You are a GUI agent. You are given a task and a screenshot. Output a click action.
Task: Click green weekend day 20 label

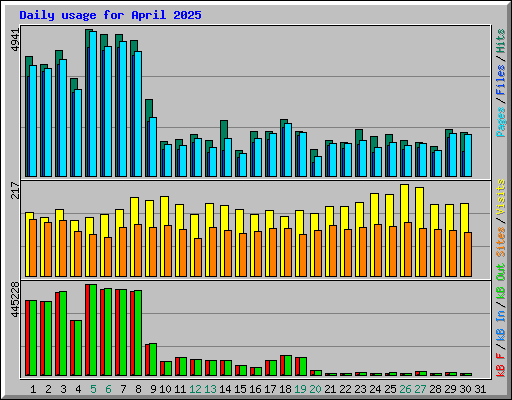[315, 389]
